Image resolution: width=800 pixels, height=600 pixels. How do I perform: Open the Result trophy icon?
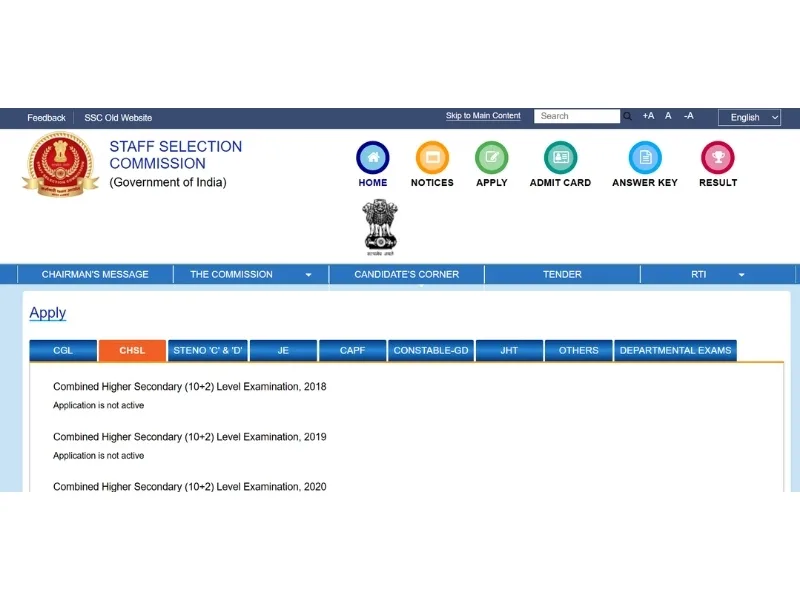(x=718, y=158)
